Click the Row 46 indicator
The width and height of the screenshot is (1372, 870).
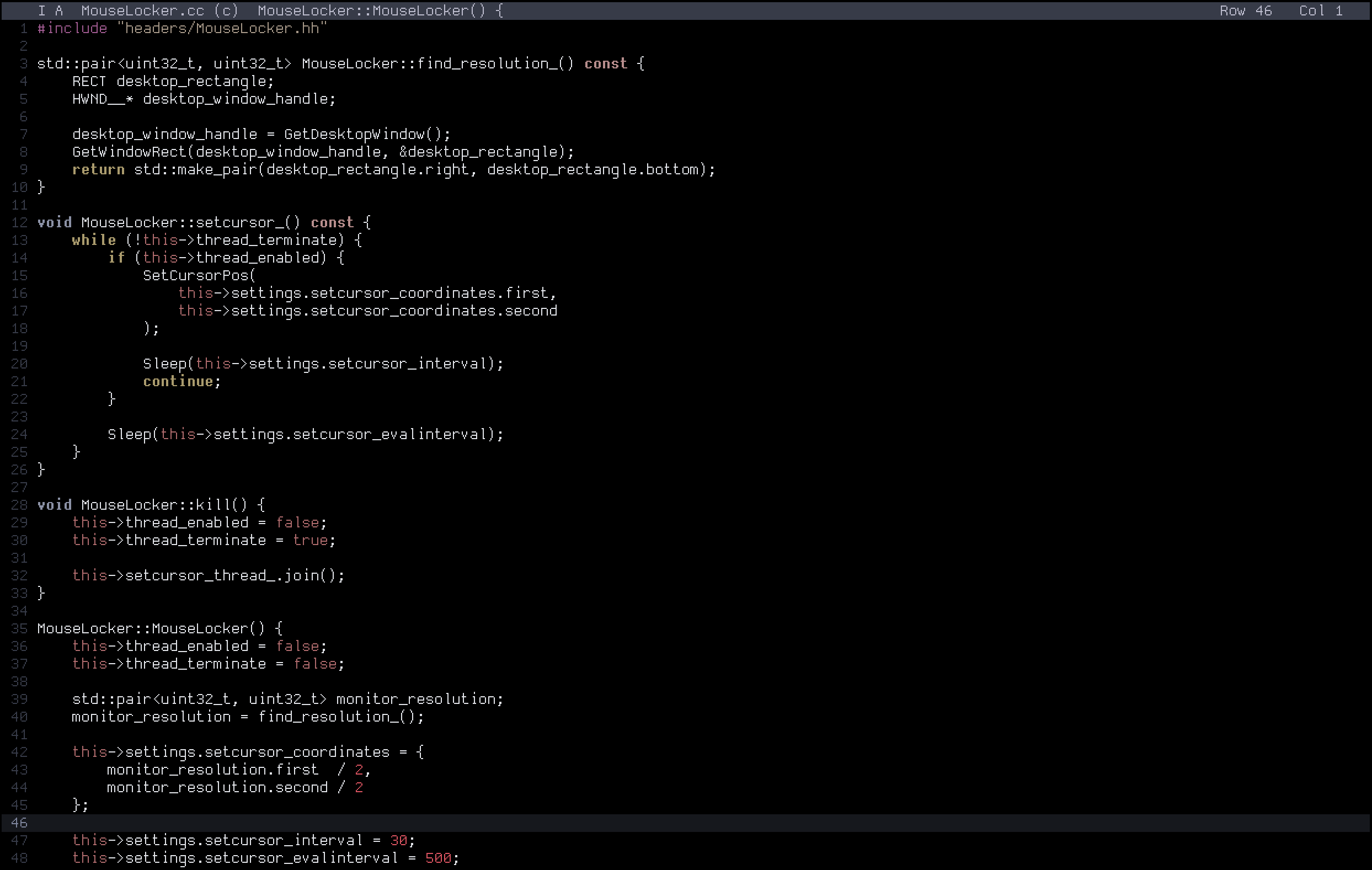pyautogui.click(x=1246, y=10)
